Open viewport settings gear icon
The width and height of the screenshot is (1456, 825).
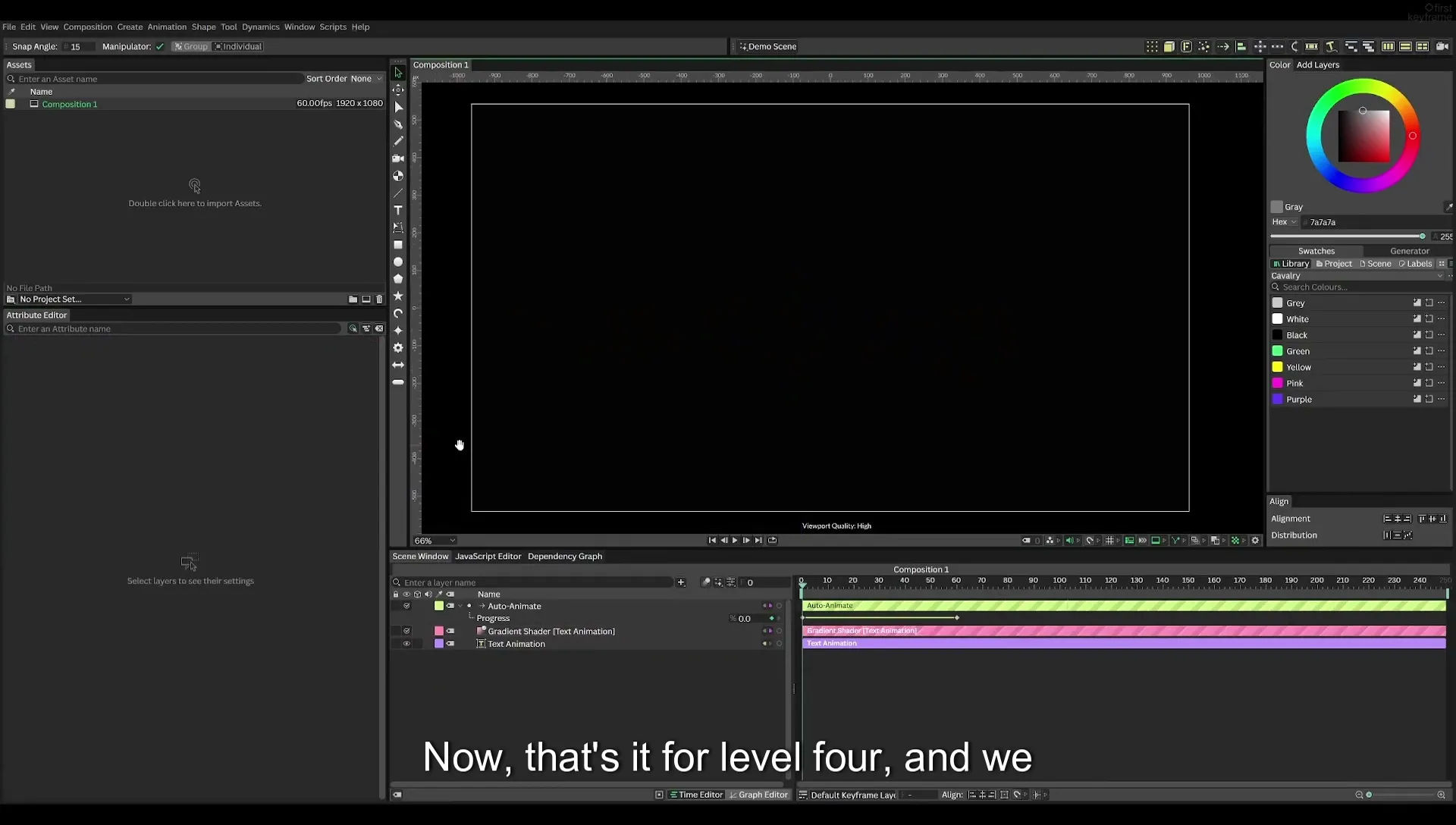pos(1255,541)
